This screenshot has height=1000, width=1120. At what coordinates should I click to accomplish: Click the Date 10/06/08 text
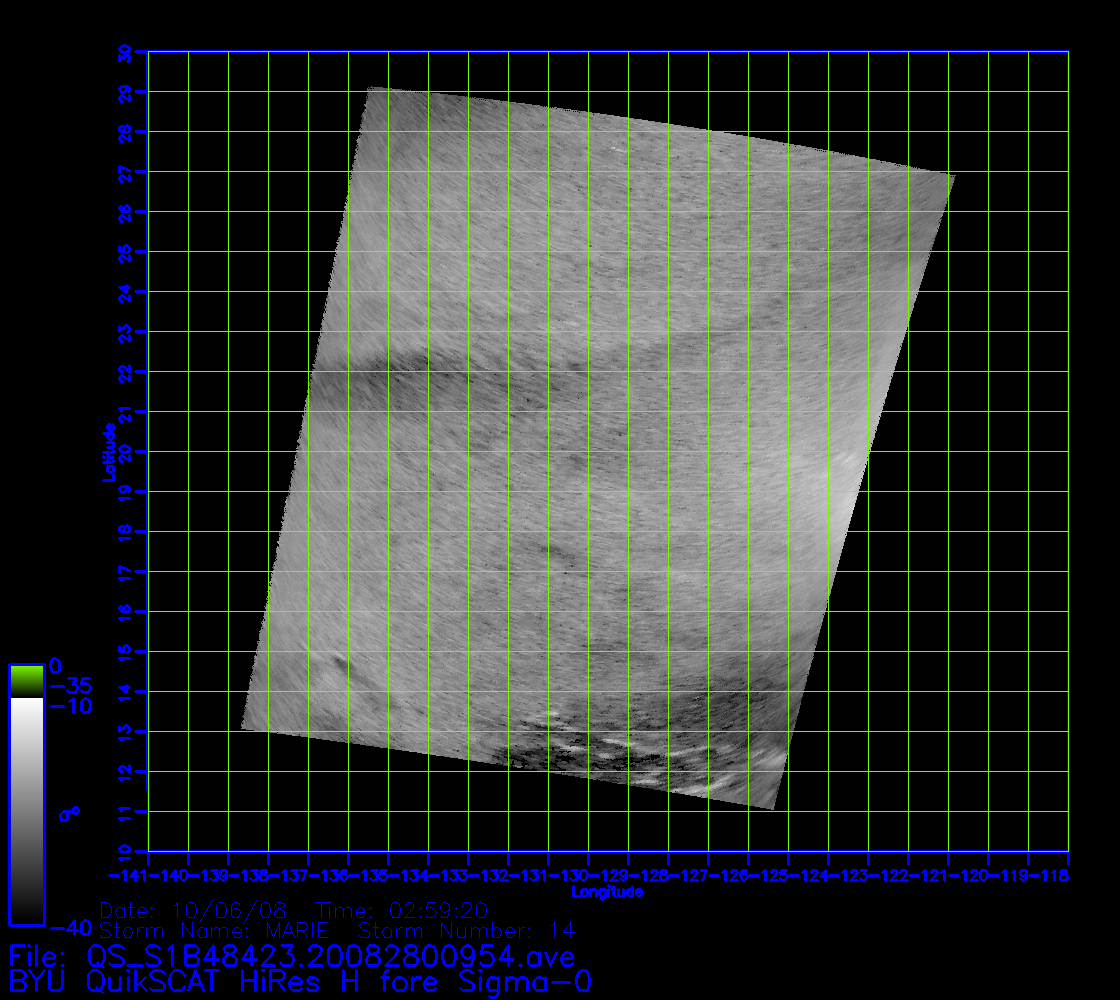194,911
